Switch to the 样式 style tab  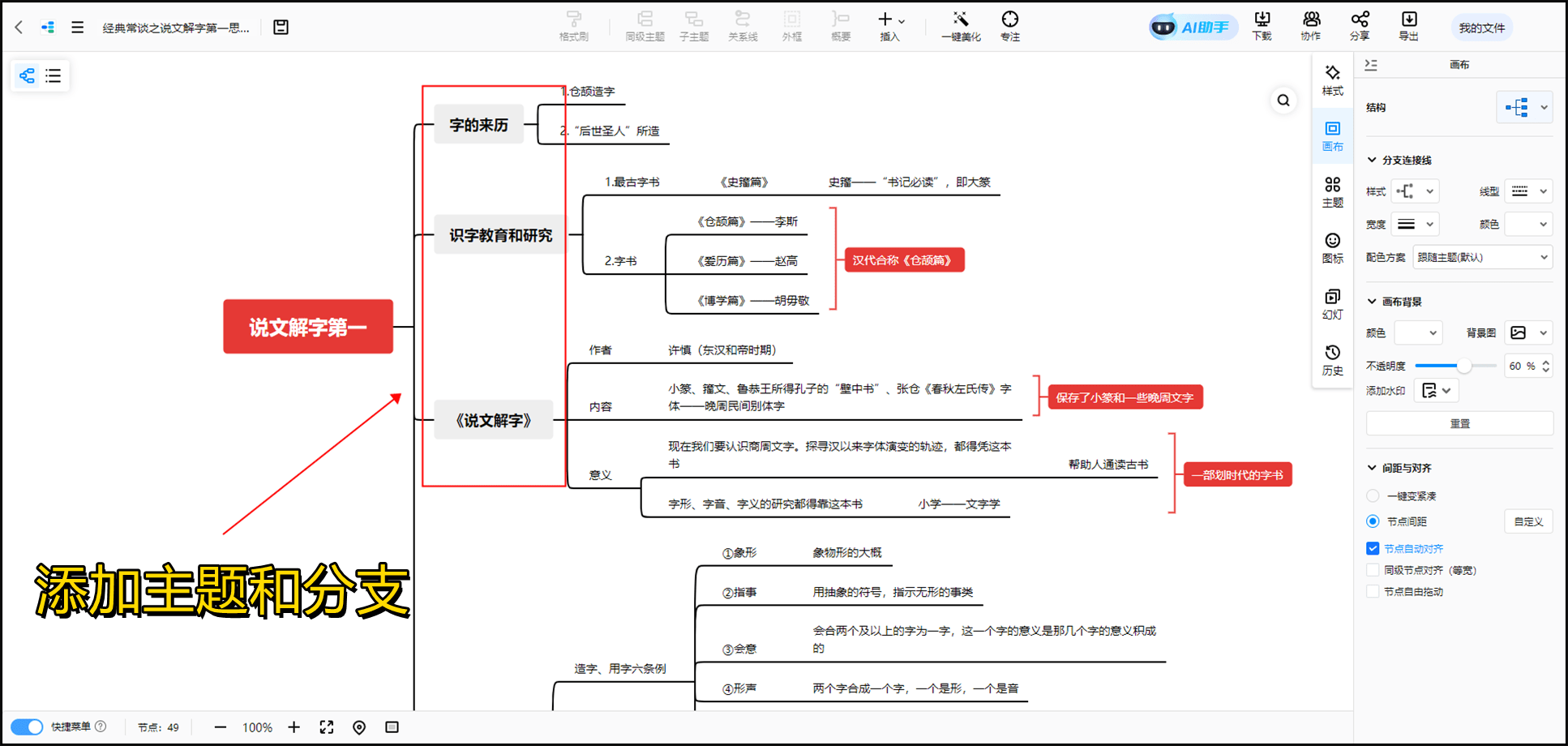click(x=1332, y=79)
